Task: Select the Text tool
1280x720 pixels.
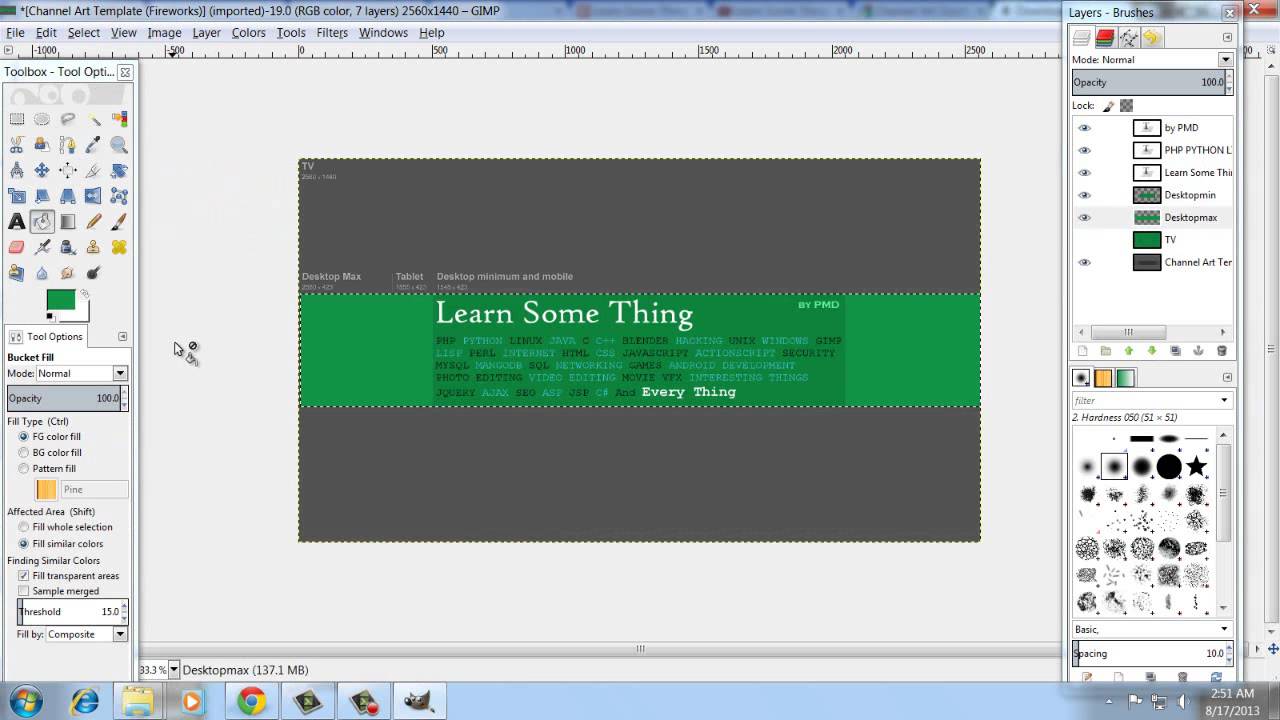Action: click(17, 222)
